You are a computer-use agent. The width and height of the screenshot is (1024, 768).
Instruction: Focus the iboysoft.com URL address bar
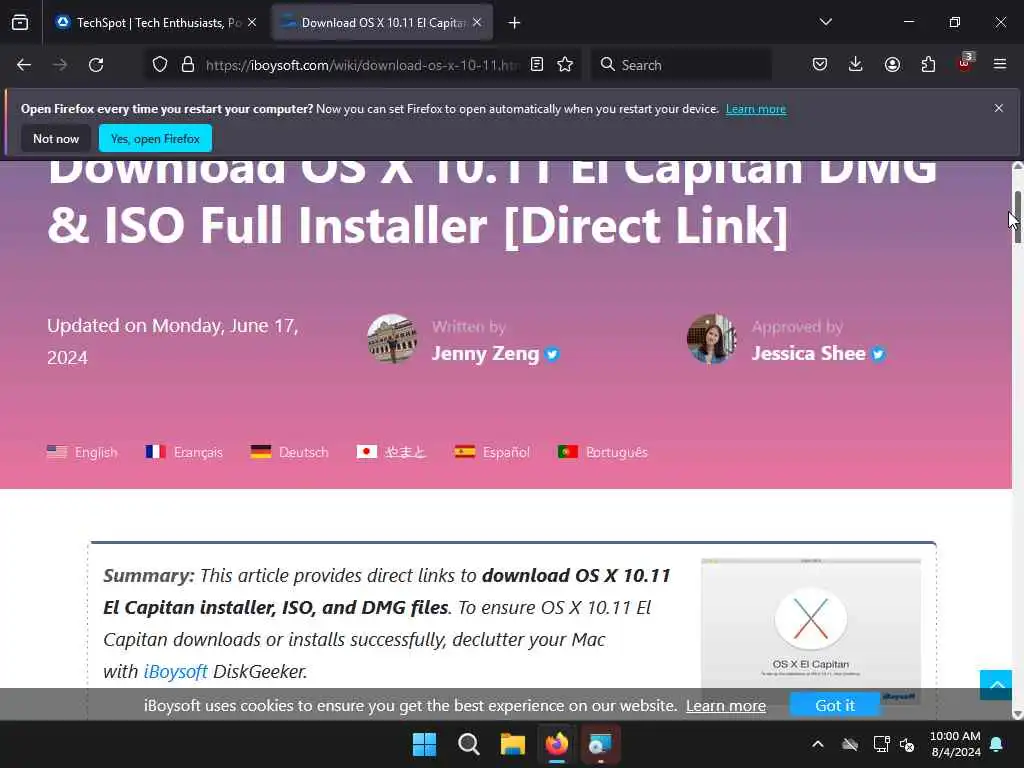point(362,65)
